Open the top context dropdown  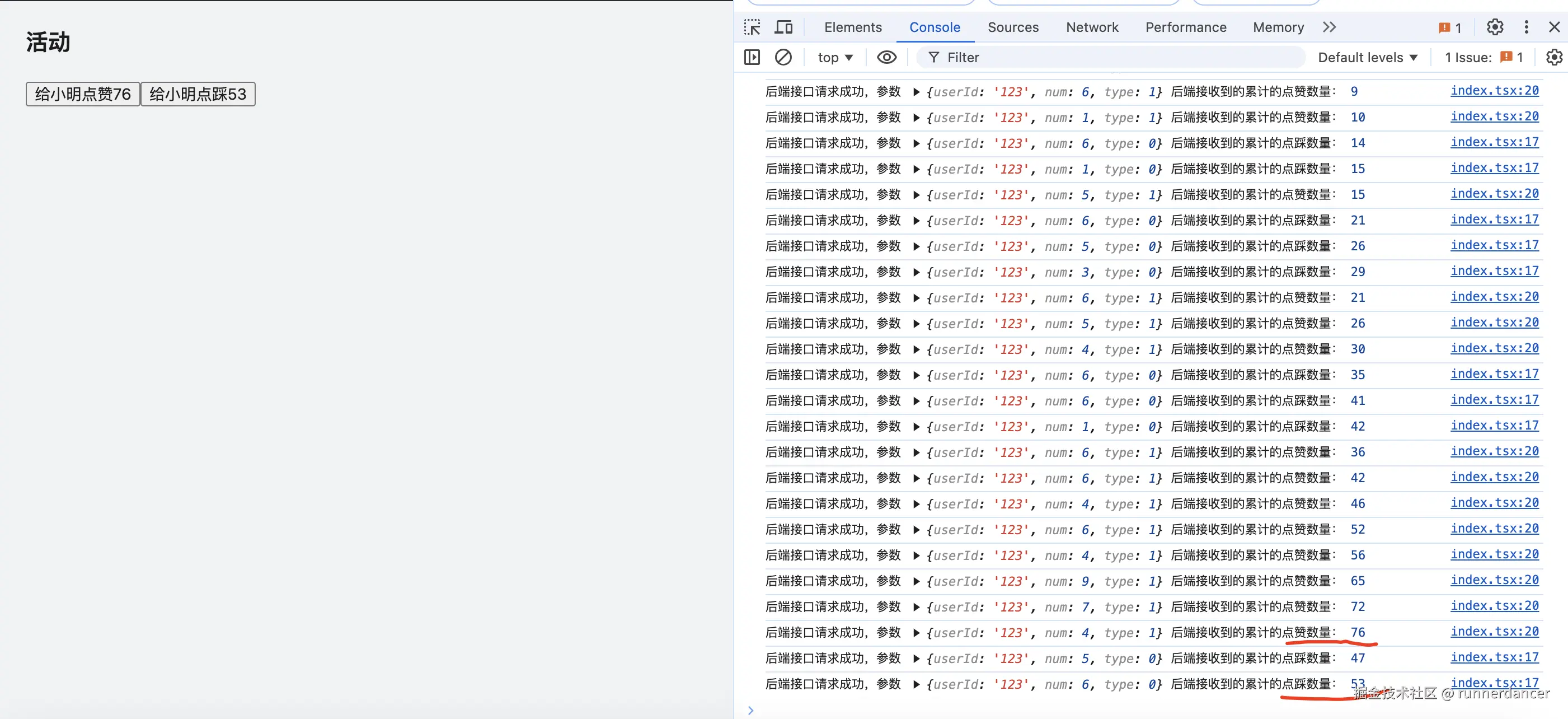[834, 57]
